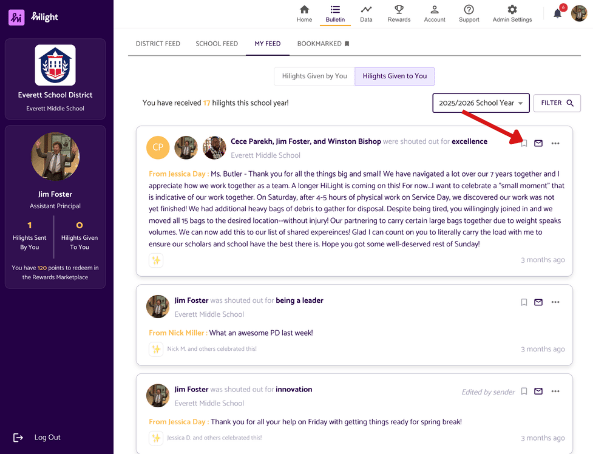Expand the 2025/2026 School Year dropdown

[481, 103]
